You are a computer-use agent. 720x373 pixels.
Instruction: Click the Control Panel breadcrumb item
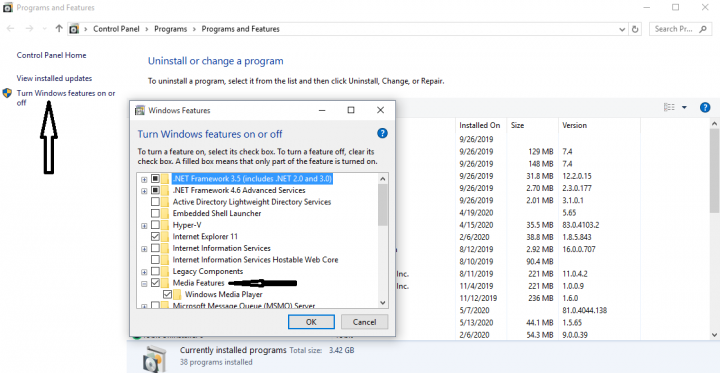pyautogui.click(x=116, y=29)
